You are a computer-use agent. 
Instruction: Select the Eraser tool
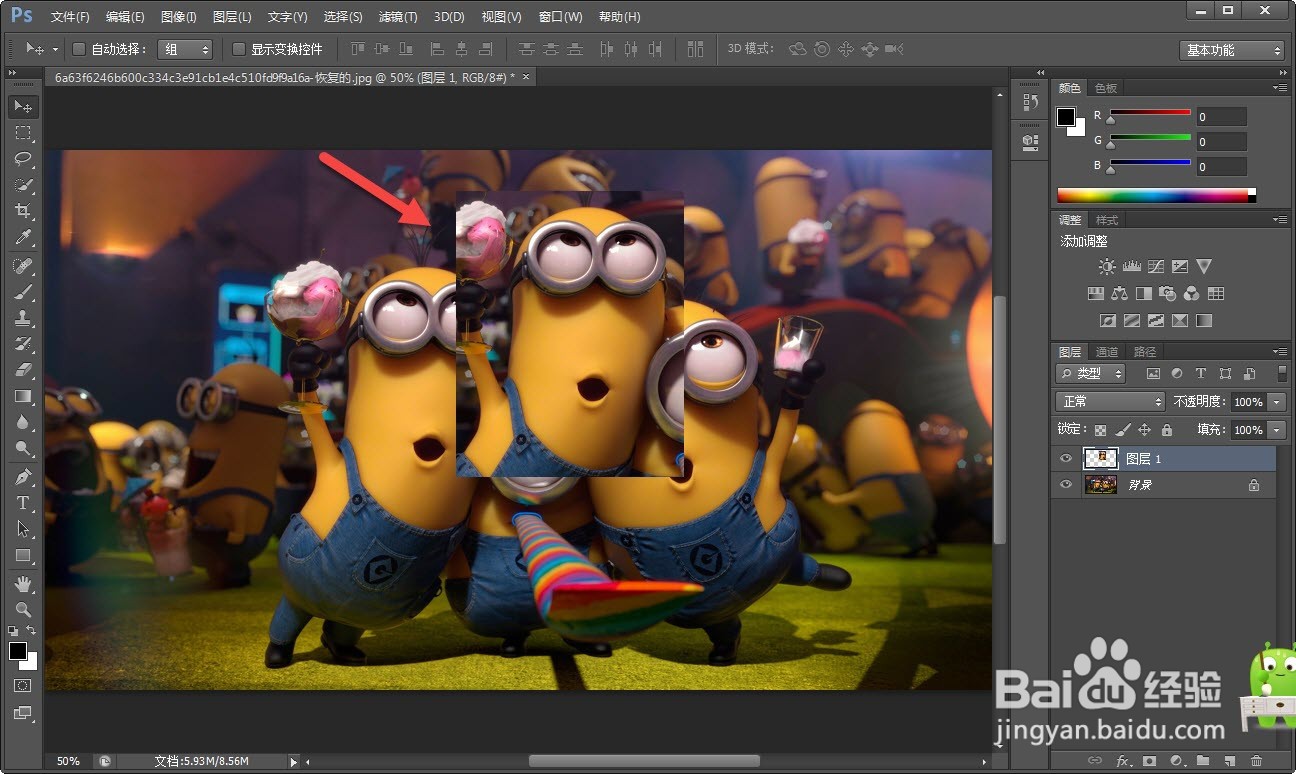click(23, 370)
